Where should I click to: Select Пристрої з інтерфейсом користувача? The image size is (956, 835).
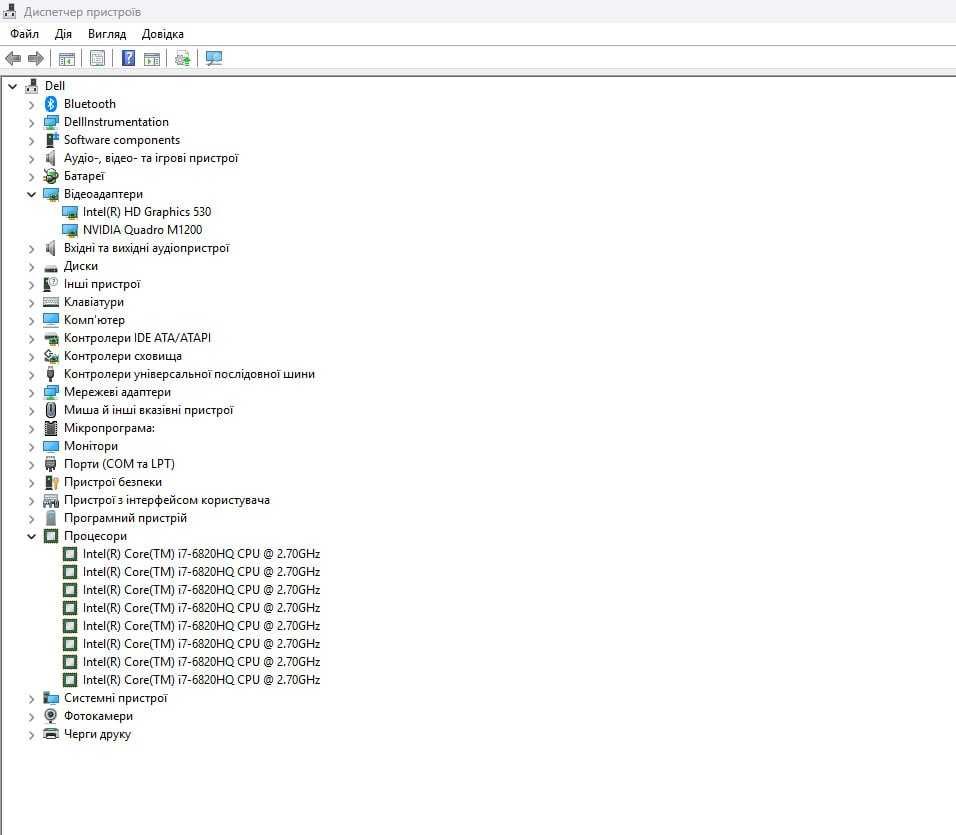pos(166,500)
